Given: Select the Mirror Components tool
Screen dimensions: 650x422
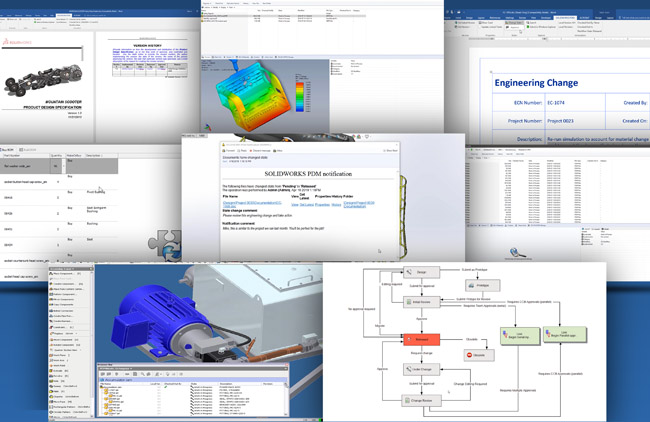Looking at the screenshot, I should coord(63,299).
